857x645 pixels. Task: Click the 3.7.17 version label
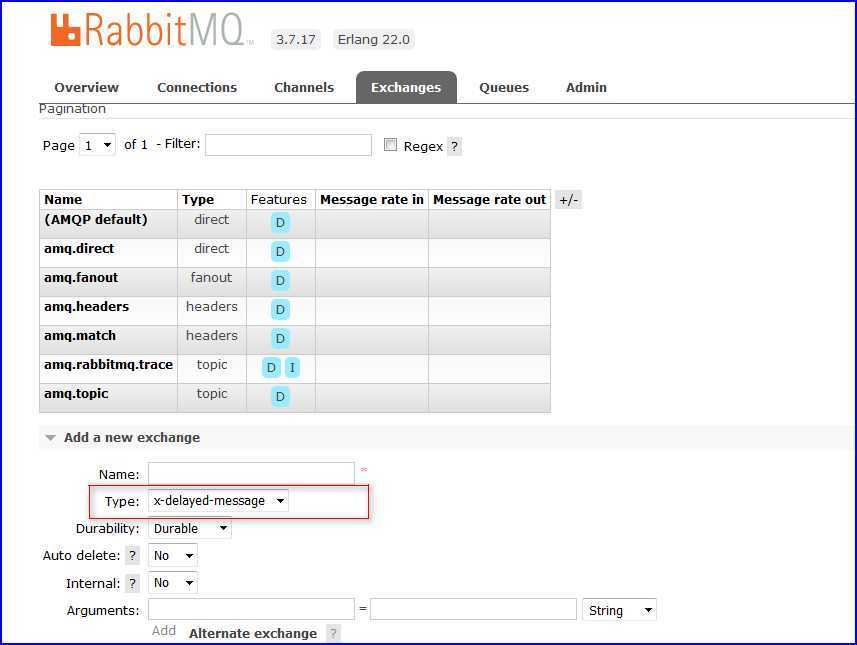point(295,39)
